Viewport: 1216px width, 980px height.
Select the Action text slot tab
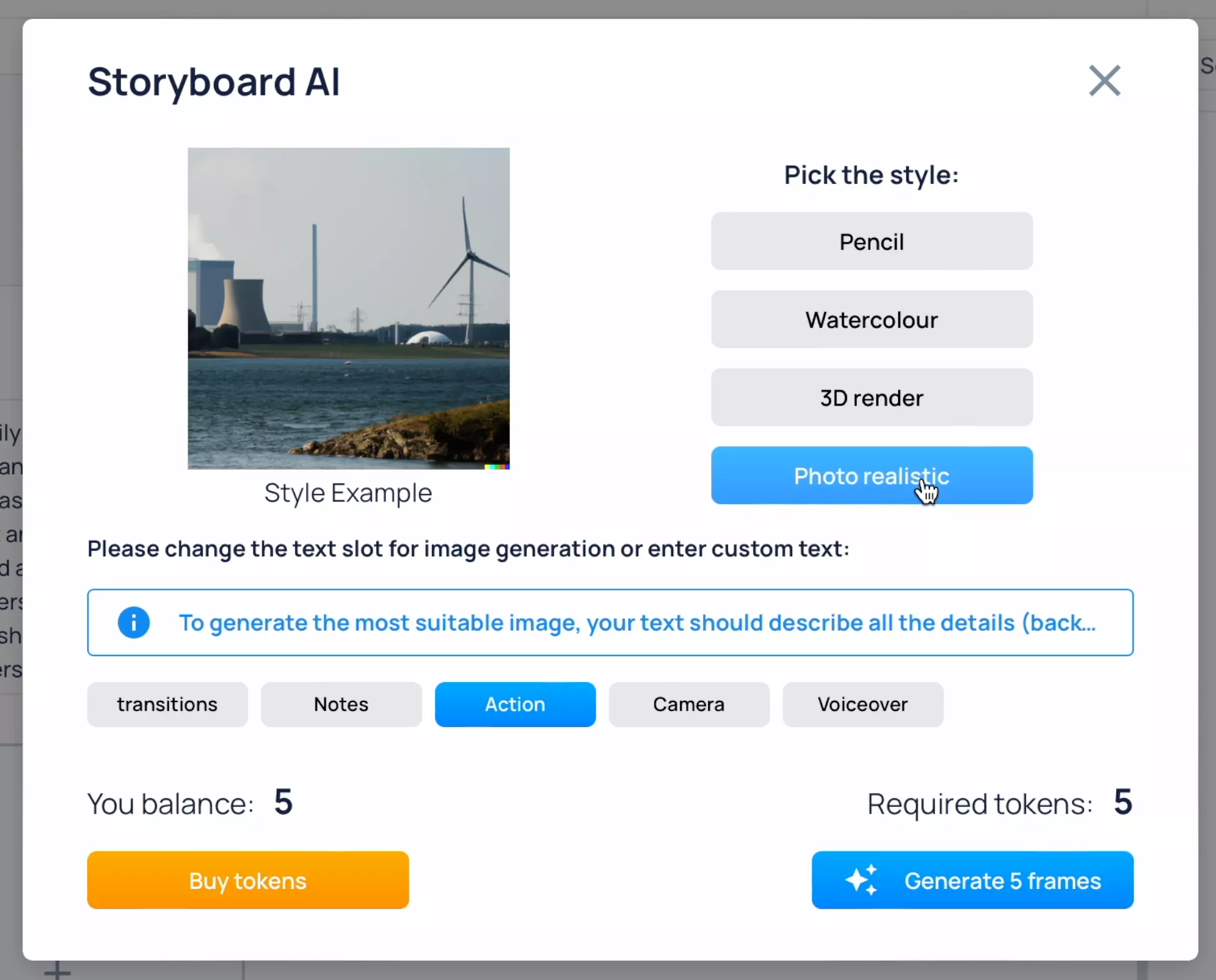point(515,704)
